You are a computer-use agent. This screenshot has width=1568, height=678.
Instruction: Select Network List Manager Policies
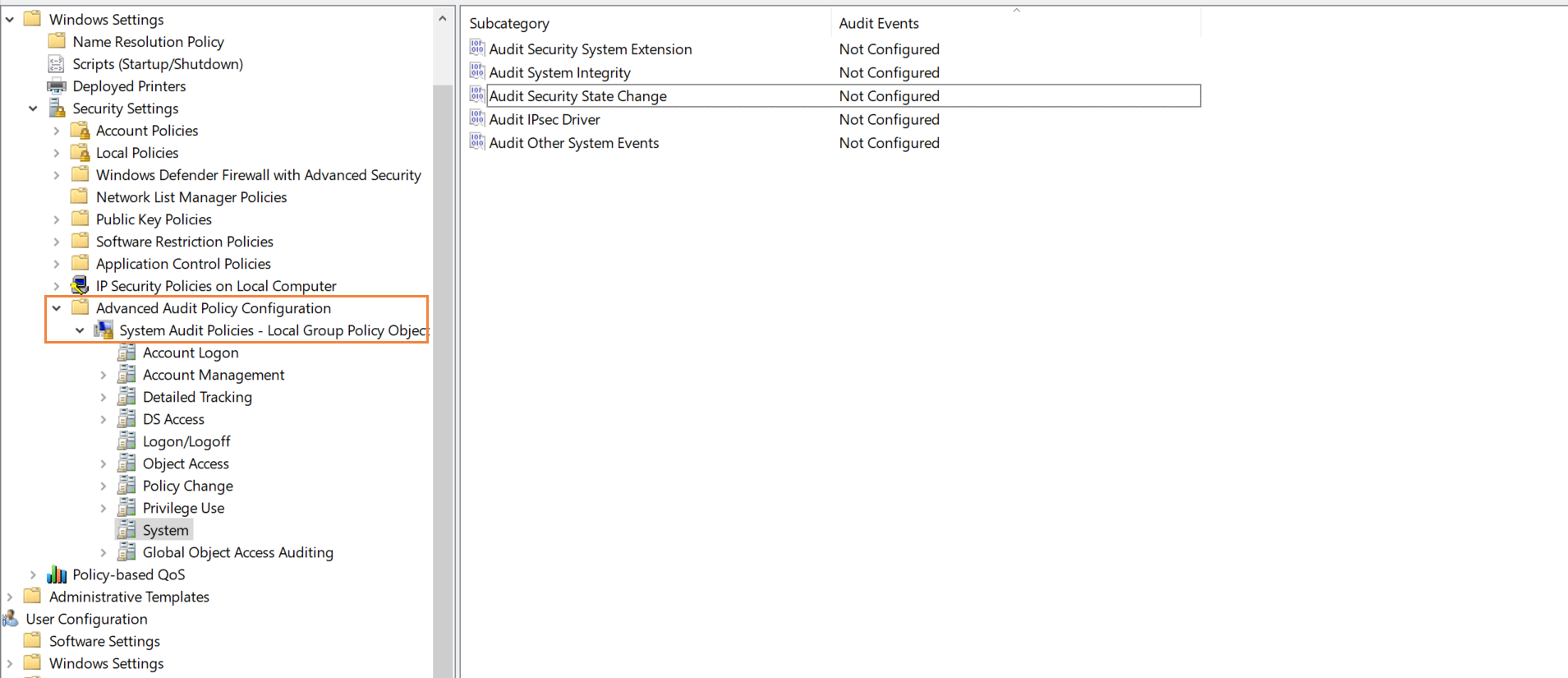point(191,197)
